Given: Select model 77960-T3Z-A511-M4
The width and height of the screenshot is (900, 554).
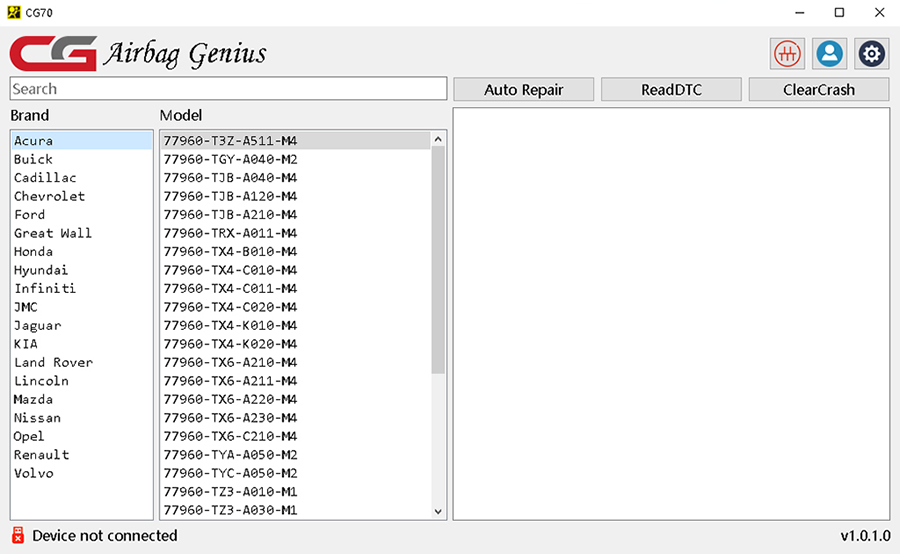Looking at the screenshot, I should tap(295, 141).
